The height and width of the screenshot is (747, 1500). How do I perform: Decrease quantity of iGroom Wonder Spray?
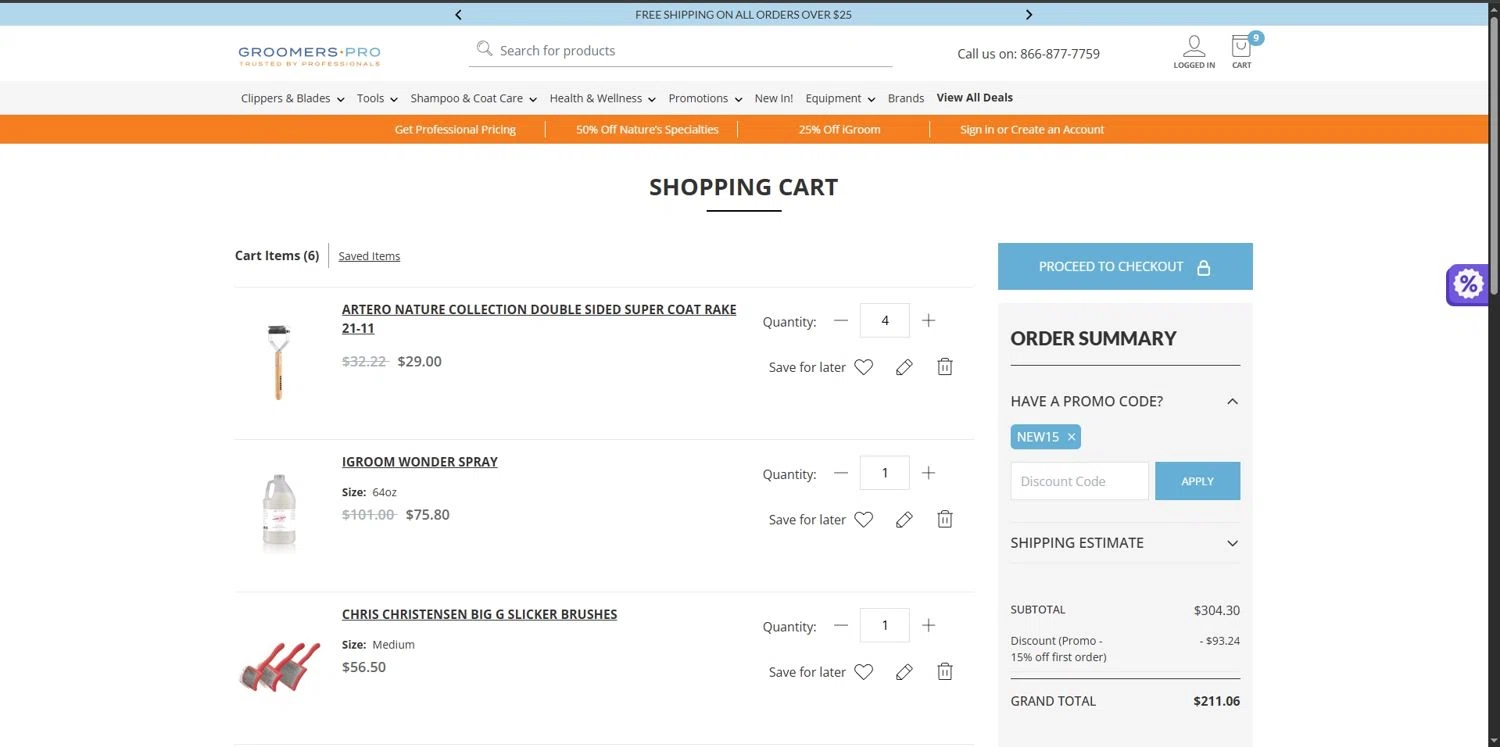(x=840, y=473)
